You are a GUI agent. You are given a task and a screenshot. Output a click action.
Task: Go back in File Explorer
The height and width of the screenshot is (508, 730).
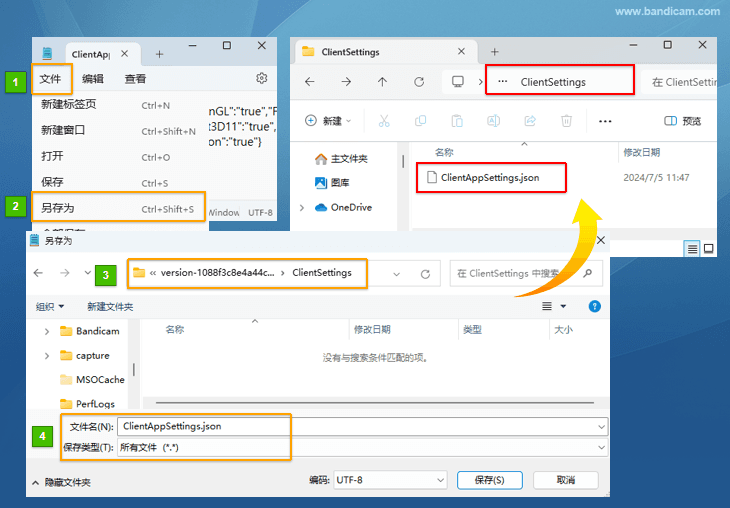(310, 82)
